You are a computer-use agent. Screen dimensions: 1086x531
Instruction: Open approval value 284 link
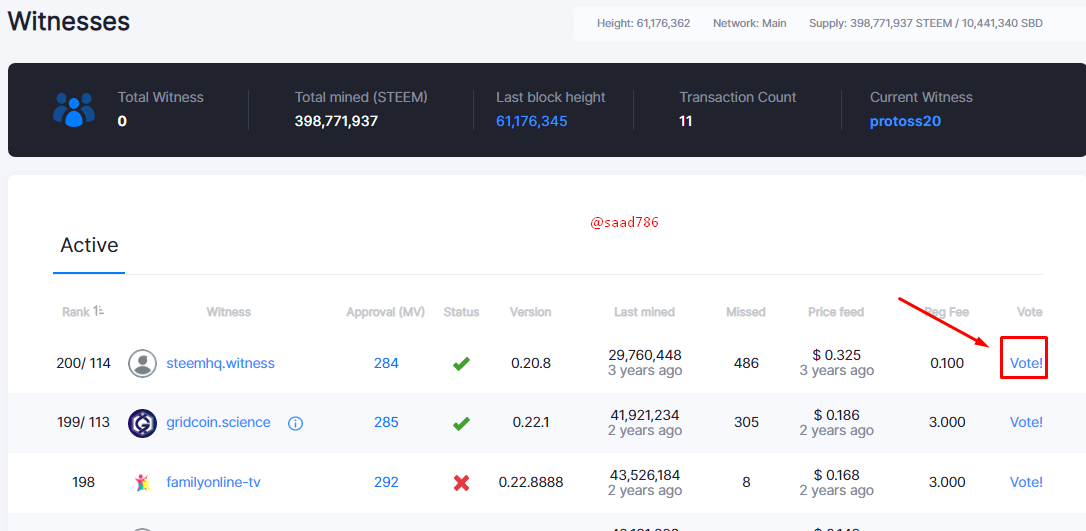coord(386,363)
